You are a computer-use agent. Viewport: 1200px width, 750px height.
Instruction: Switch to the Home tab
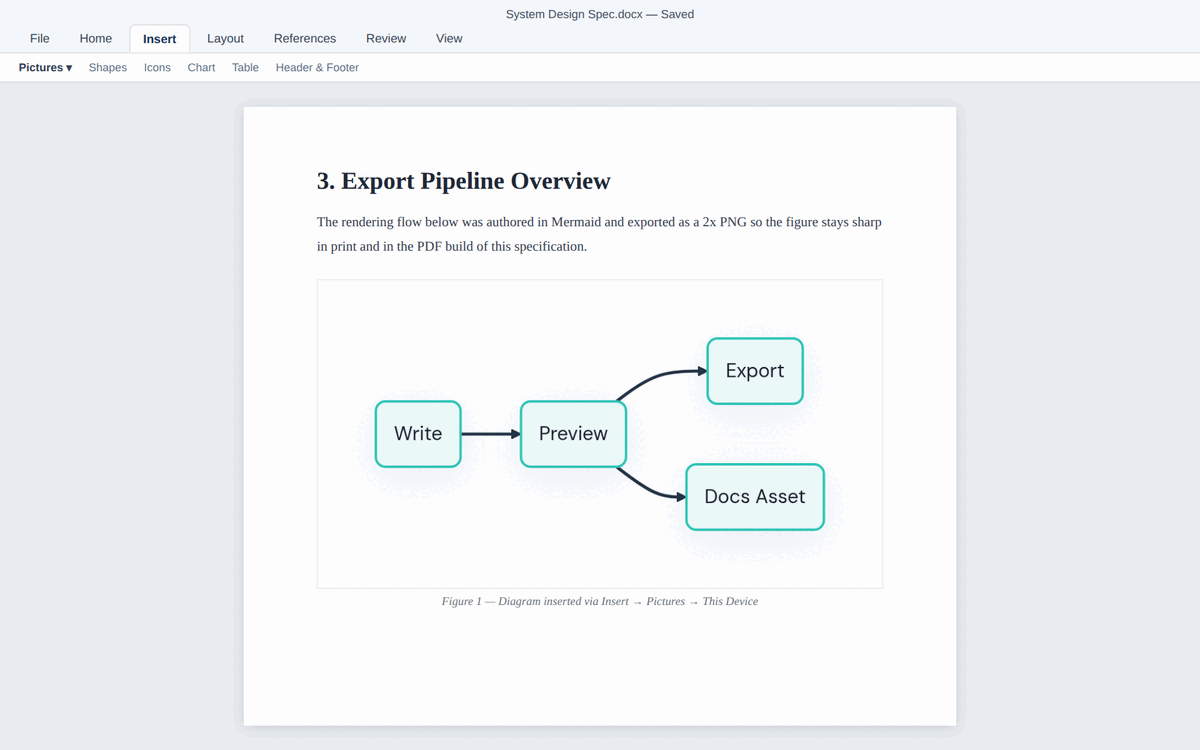[96, 38]
